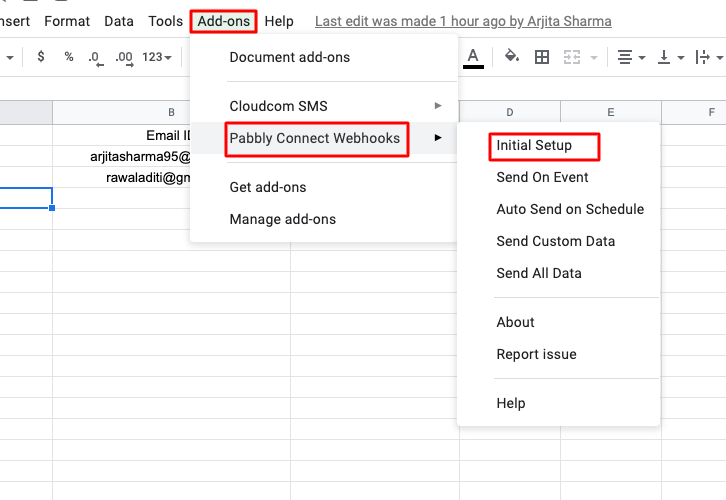Select column D header

point(510,112)
